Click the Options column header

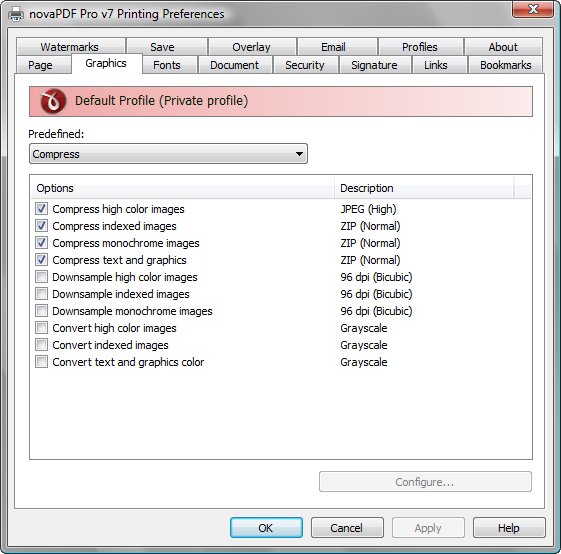coord(182,188)
